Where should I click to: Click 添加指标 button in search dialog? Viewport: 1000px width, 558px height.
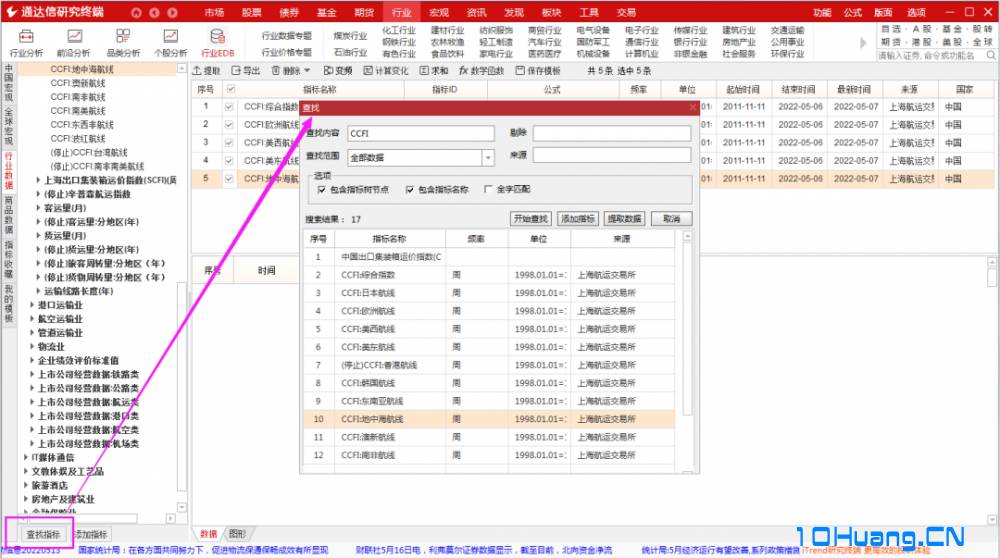[578, 219]
